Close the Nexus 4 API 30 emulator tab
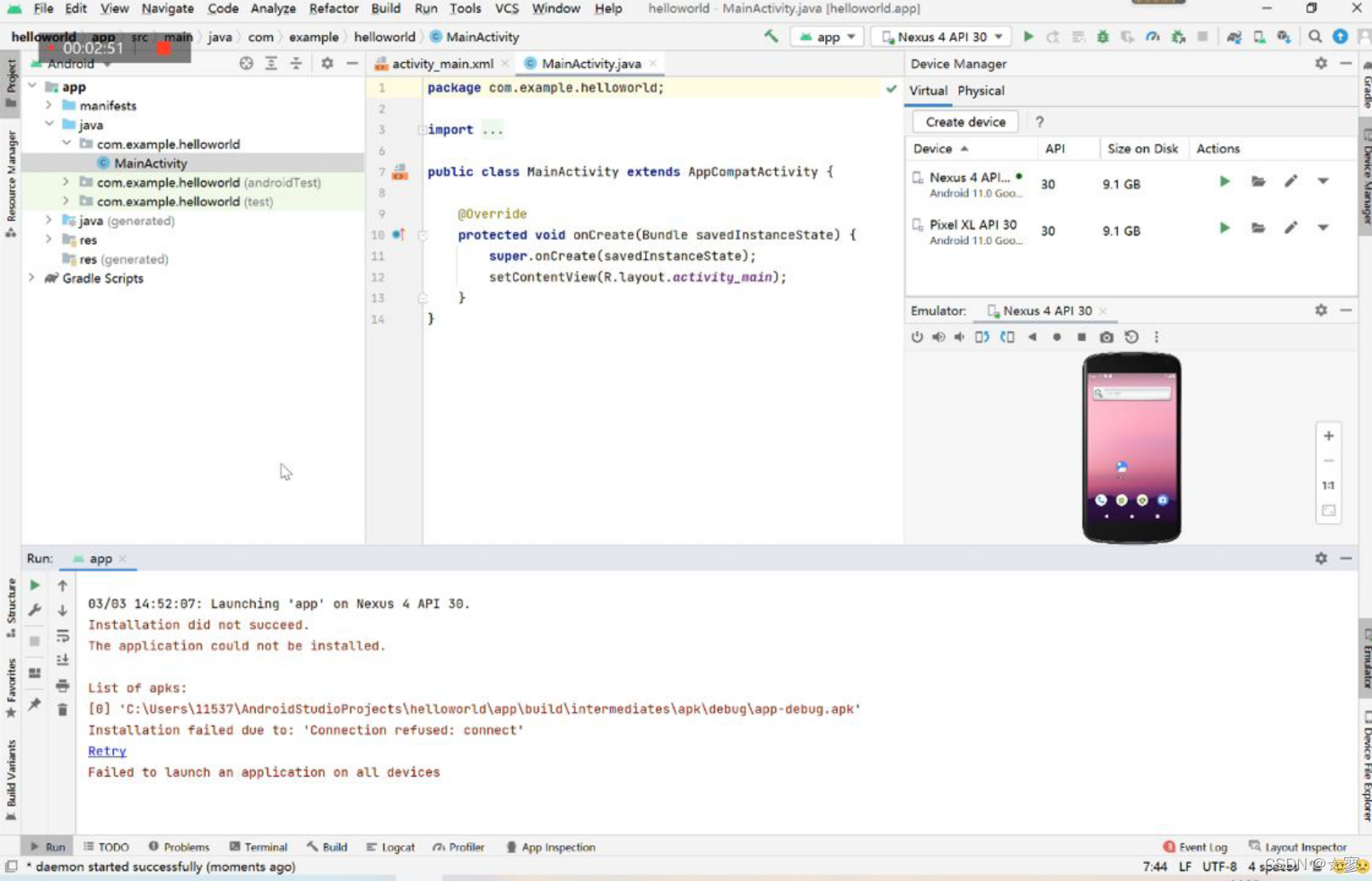The height and width of the screenshot is (881, 1372). pos(1102,310)
